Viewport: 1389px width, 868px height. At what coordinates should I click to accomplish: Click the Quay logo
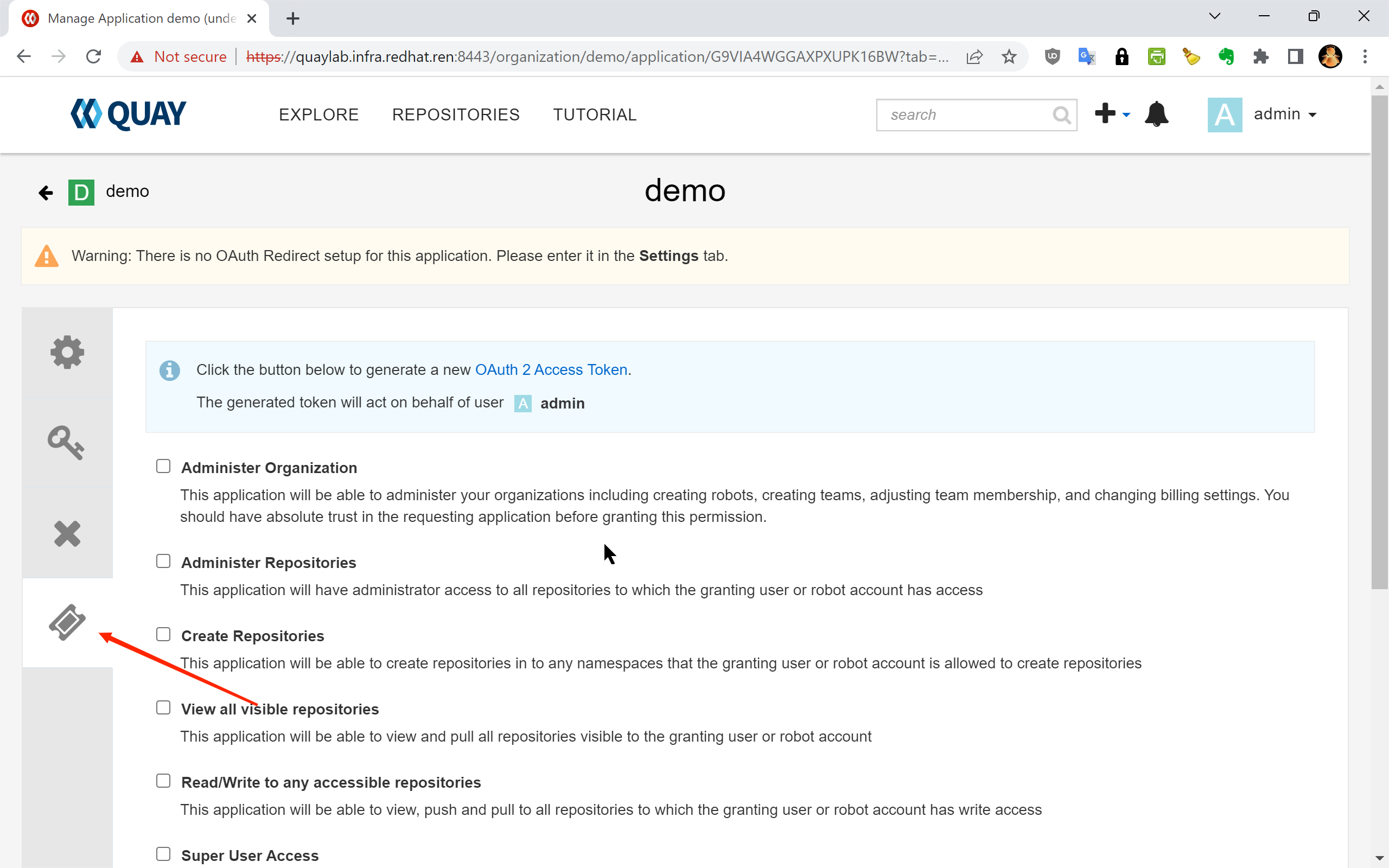(129, 114)
